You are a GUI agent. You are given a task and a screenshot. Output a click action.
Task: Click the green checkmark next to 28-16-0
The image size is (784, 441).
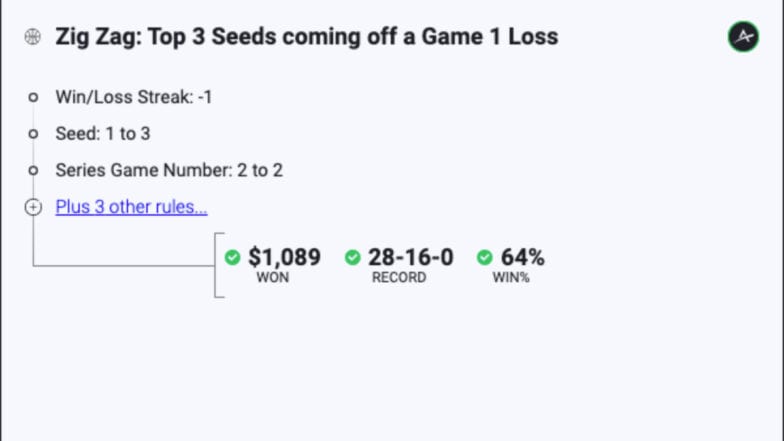coord(352,258)
